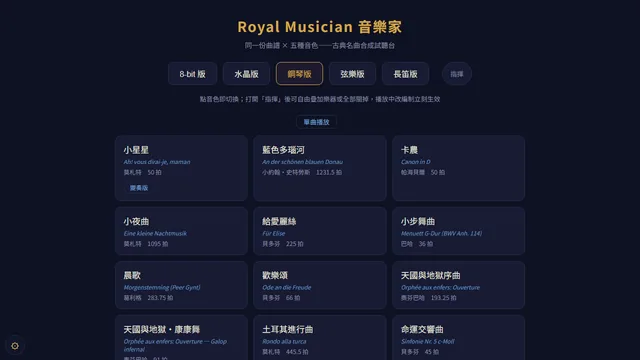Play the 藍色多瑙河 card
The height and width of the screenshot is (360, 640).
coord(320,168)
